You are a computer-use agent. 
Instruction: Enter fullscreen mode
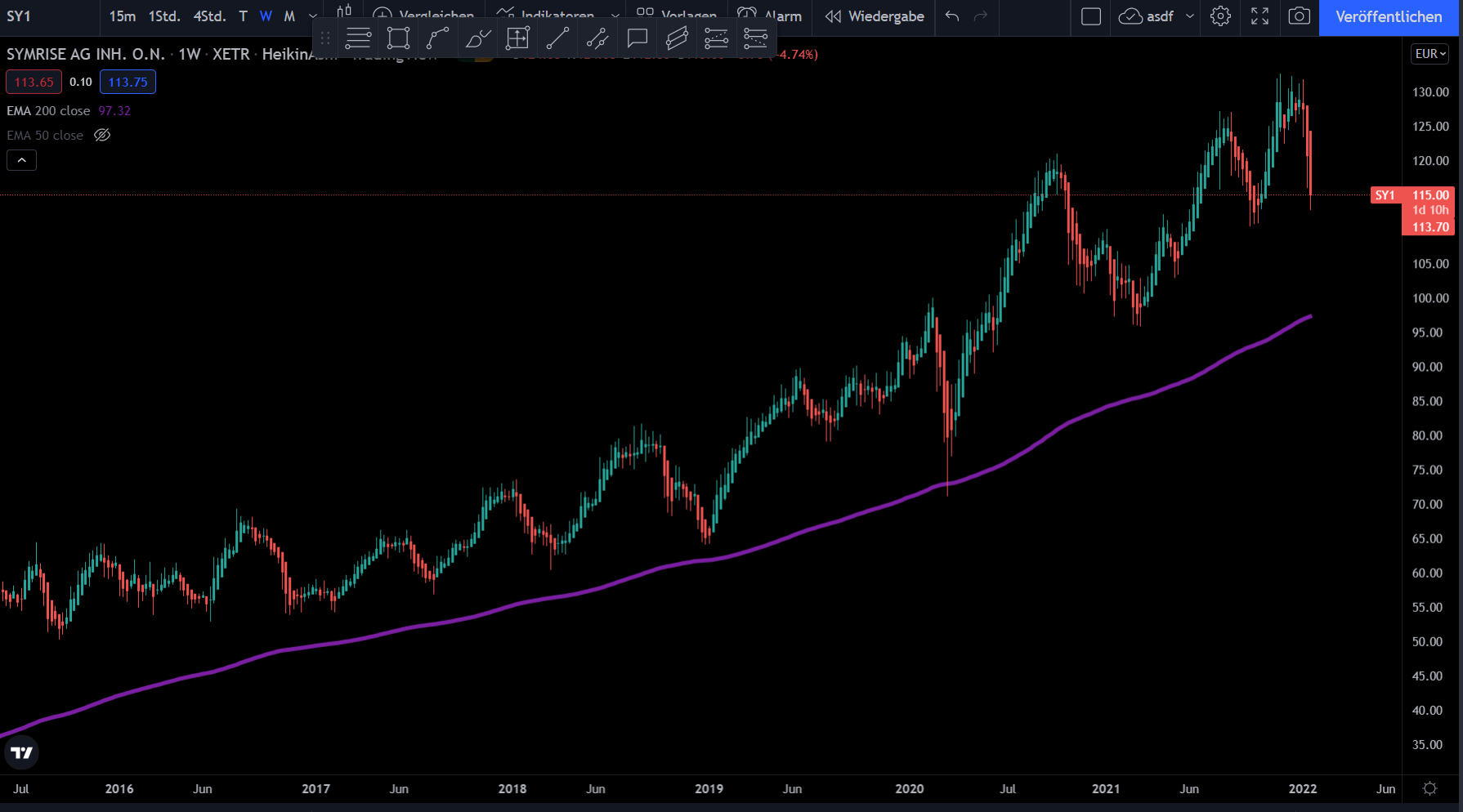click(1259, 16)
